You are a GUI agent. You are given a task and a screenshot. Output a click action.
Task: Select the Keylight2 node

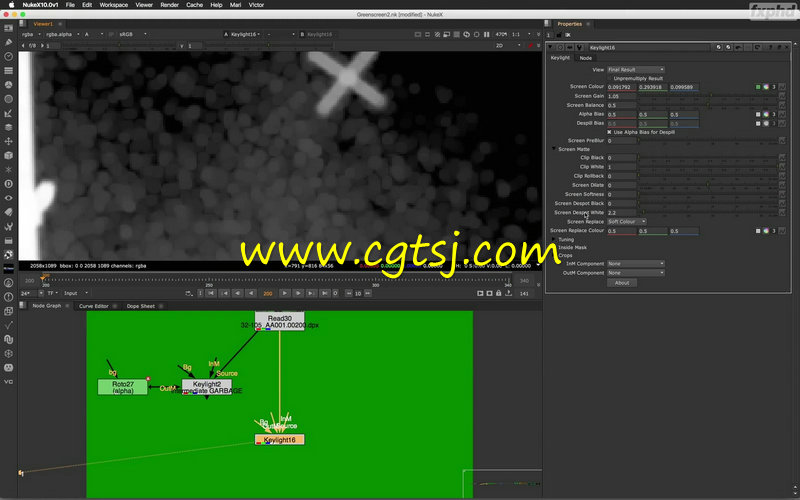pyautogui.click(x=207, y=387)
